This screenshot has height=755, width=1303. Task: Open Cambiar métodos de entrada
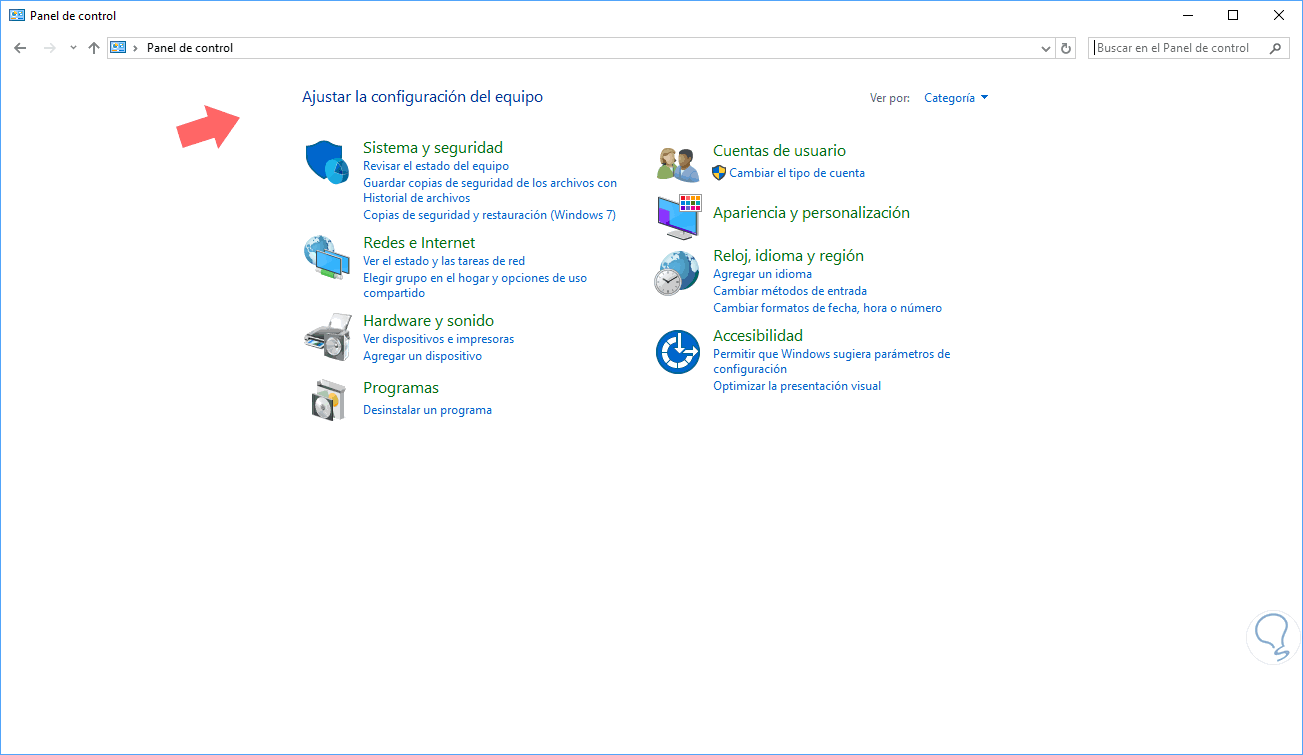click(x=790, y=291)
